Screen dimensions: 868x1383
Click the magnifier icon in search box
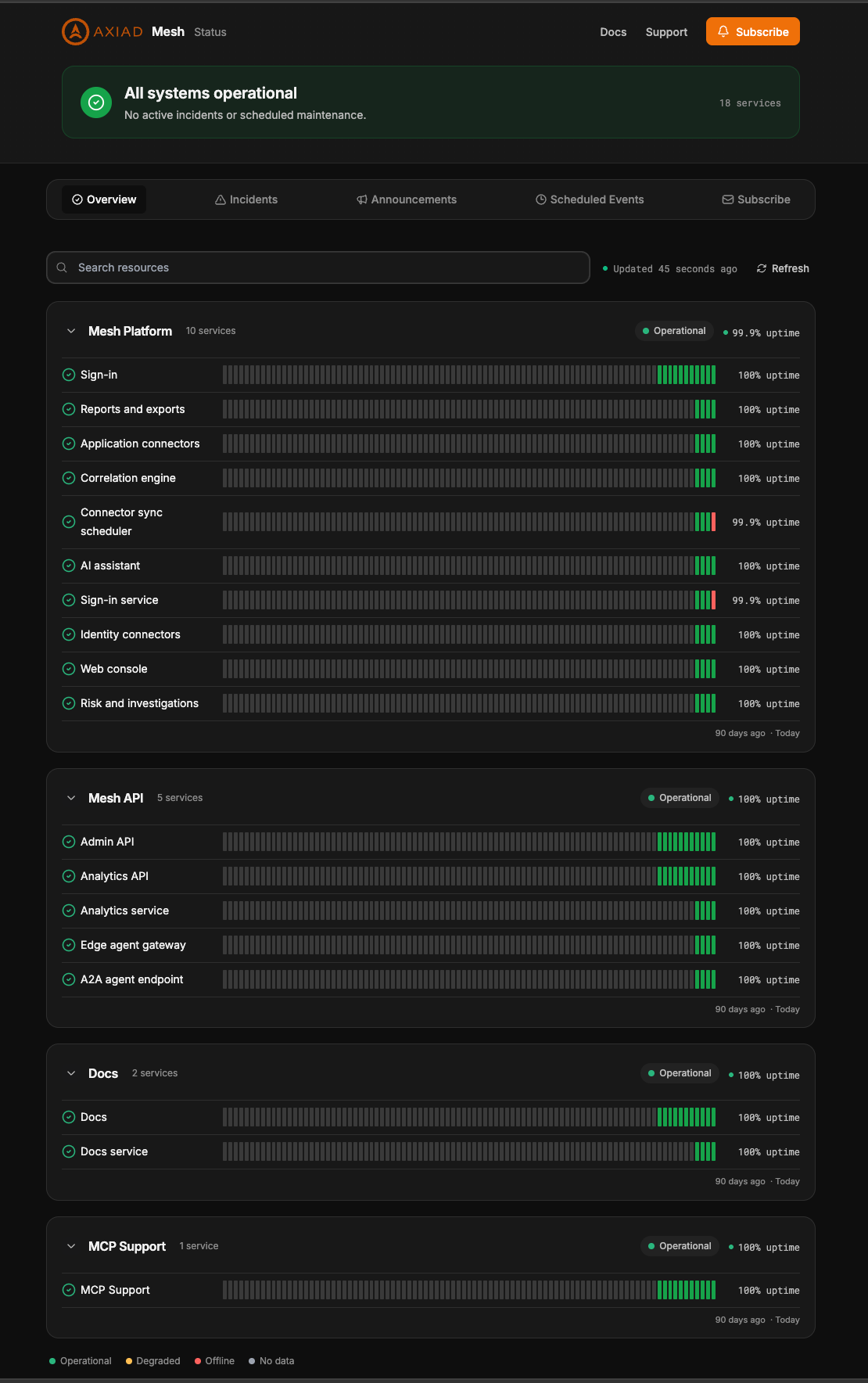(x=62, y=268)
